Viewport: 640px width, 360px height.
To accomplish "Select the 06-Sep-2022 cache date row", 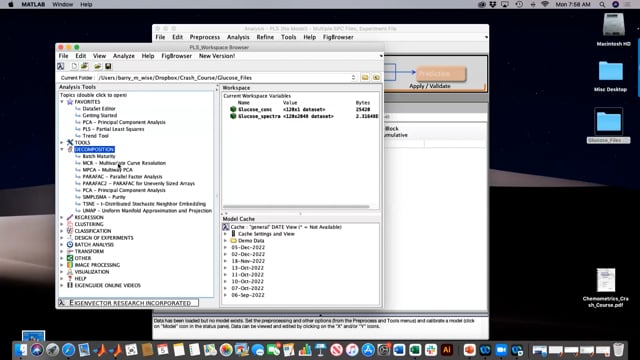I will [x=247, y=295].
